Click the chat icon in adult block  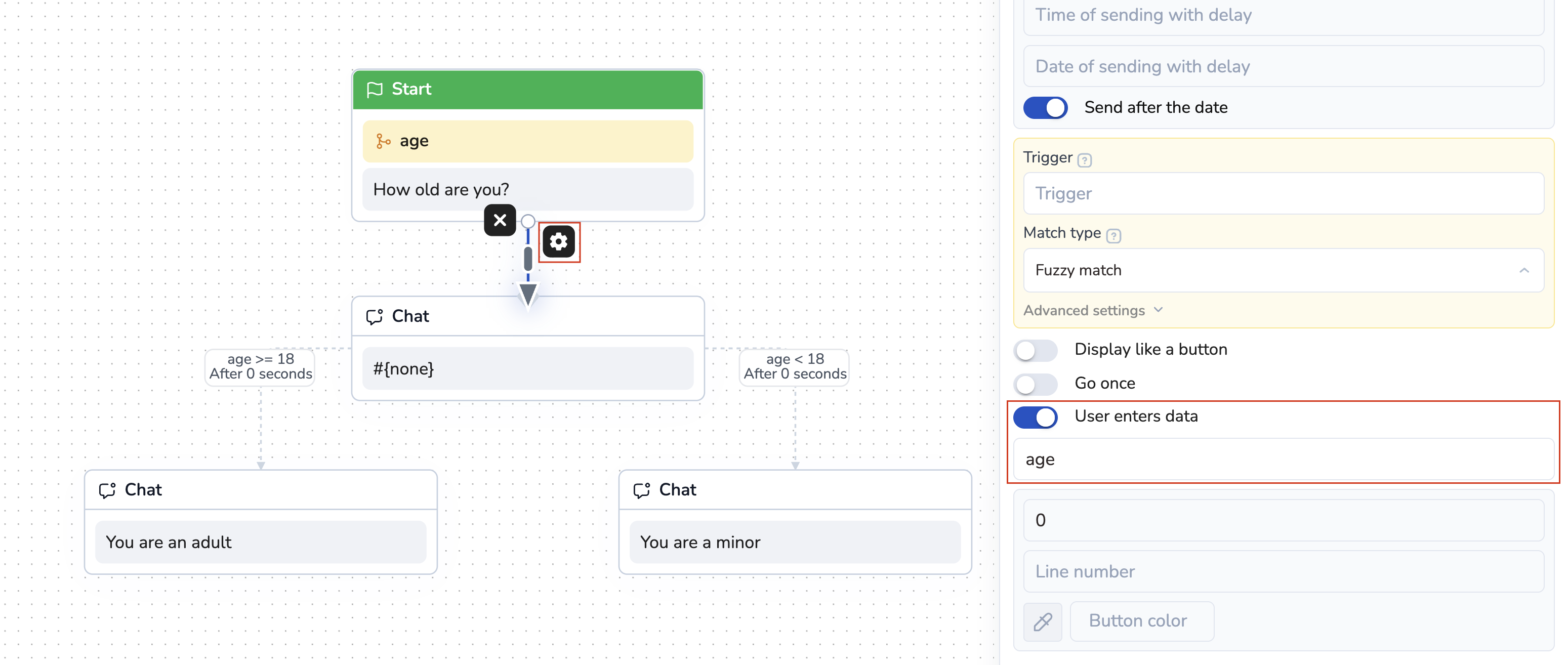click(x=108, y=490)
